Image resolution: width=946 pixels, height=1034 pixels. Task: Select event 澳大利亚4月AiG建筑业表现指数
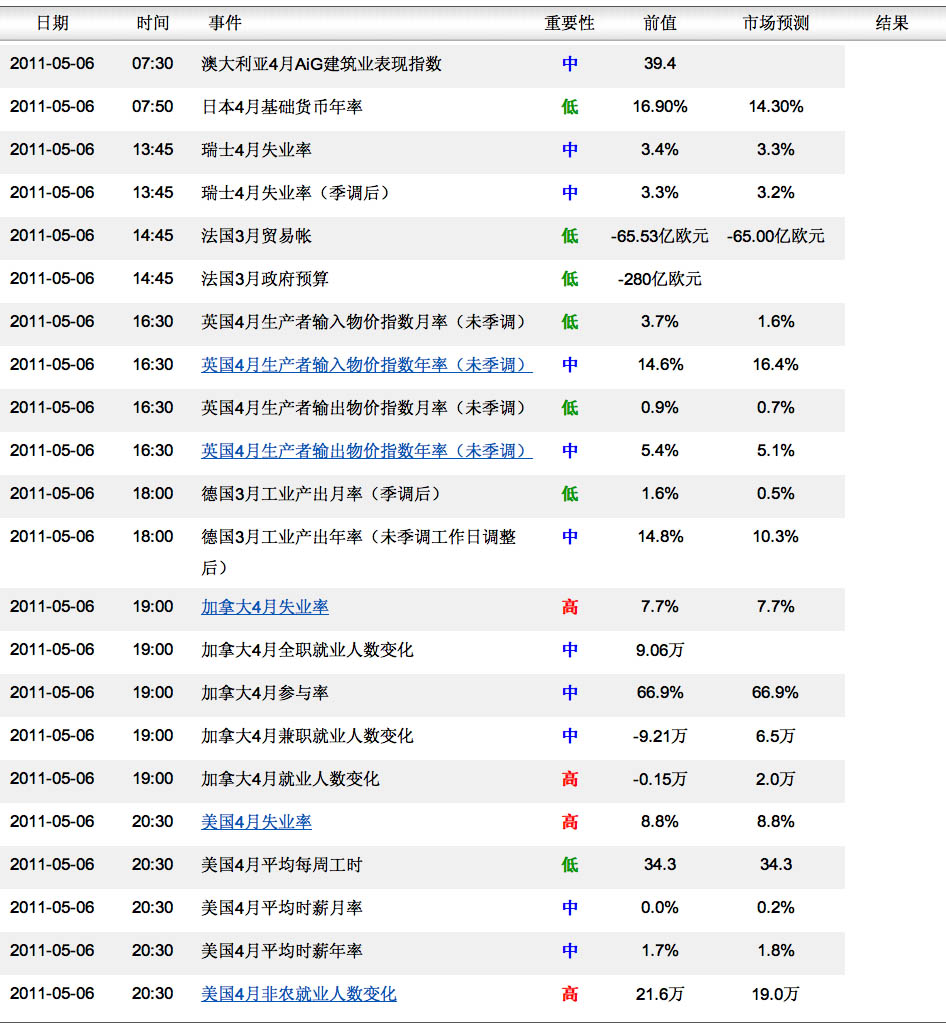(x=321, y=64)
